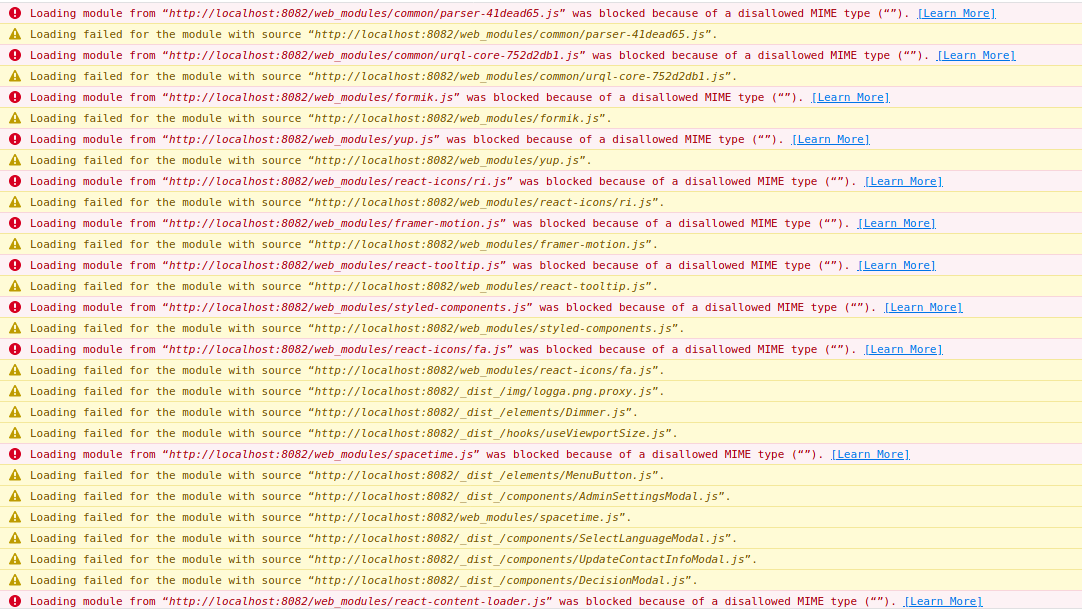Select the styled-components.js URL in blocked message
This screenshot has width=1082, height=614.
[347, 308]
